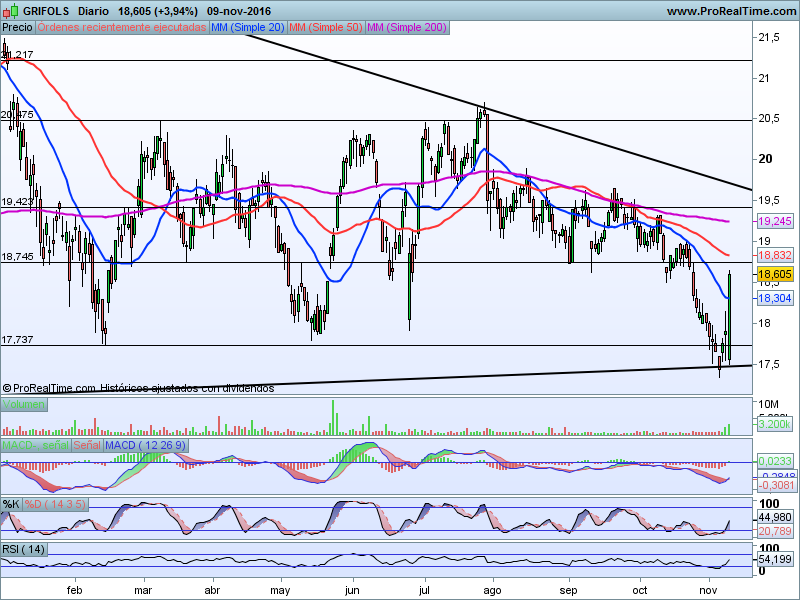This screenshot has width=800, height=600.
Task: Click the %D ( 14 3 5) label
Action: [56, 505]
